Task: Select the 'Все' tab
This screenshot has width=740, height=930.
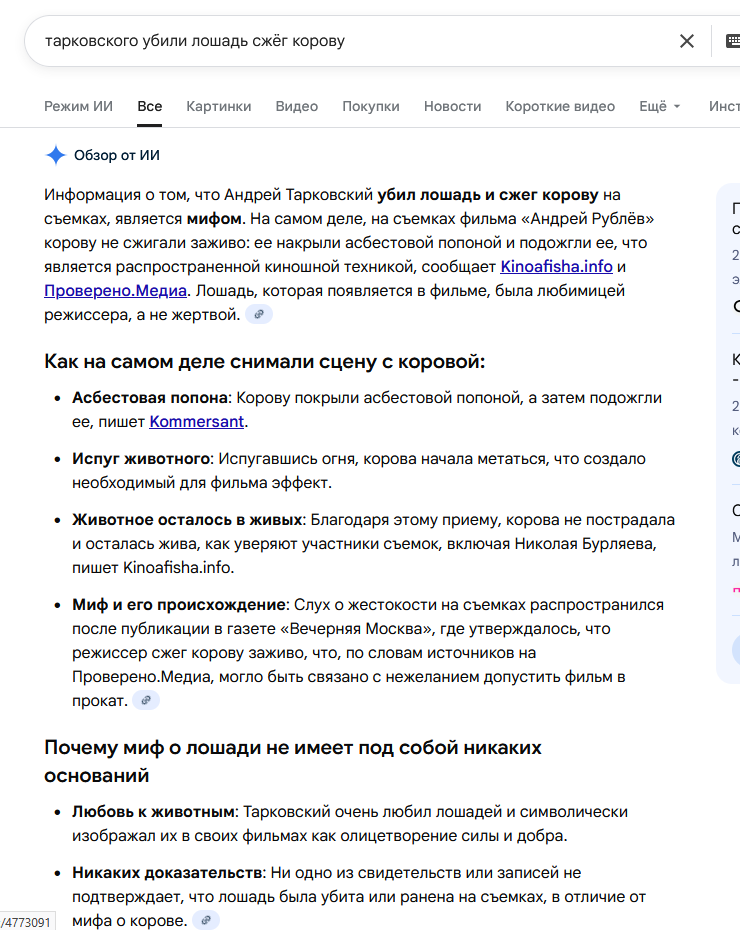Action: pos(149,106)
